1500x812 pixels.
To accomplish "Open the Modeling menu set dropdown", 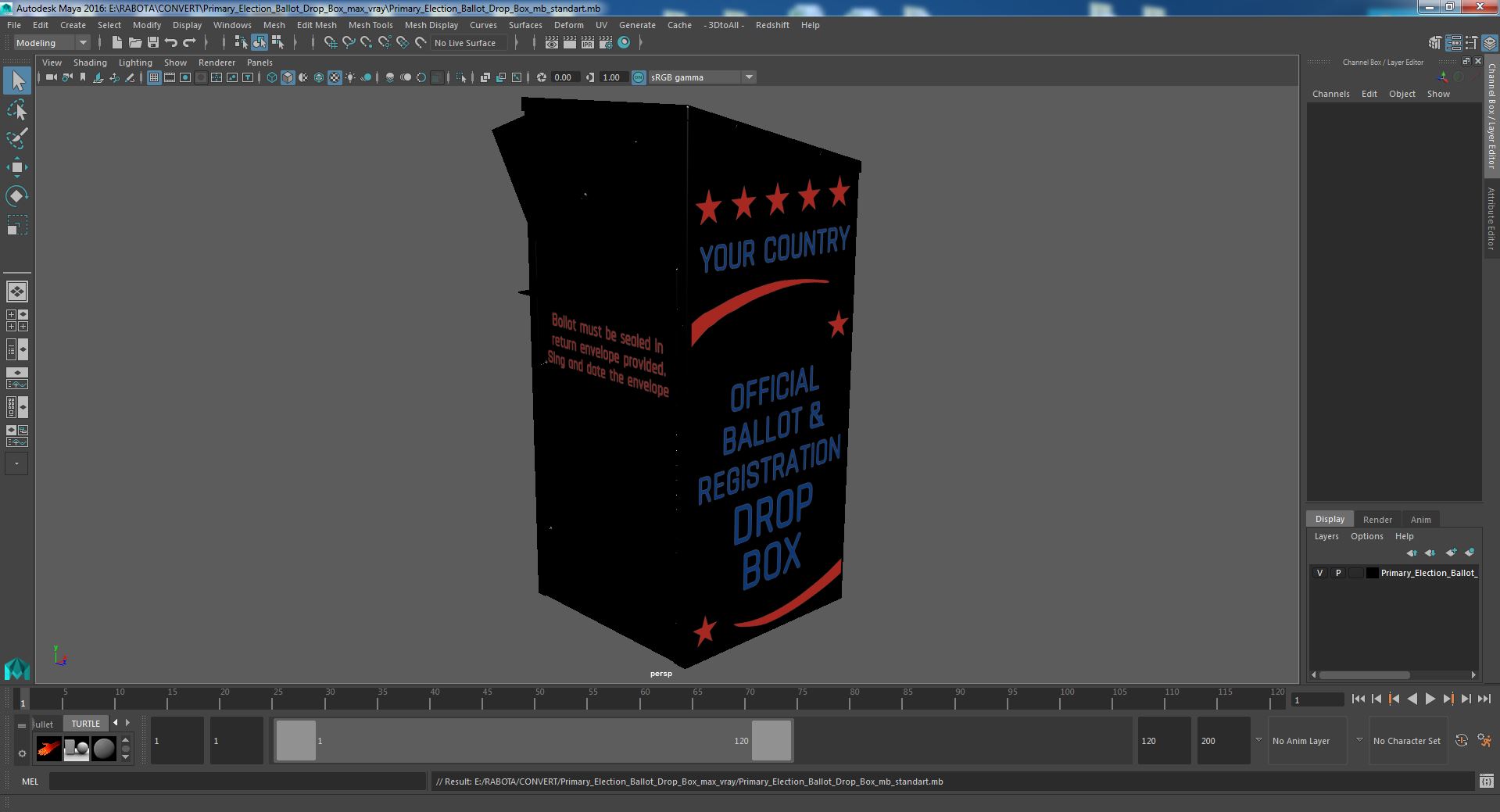I will [x=52, y=43].
